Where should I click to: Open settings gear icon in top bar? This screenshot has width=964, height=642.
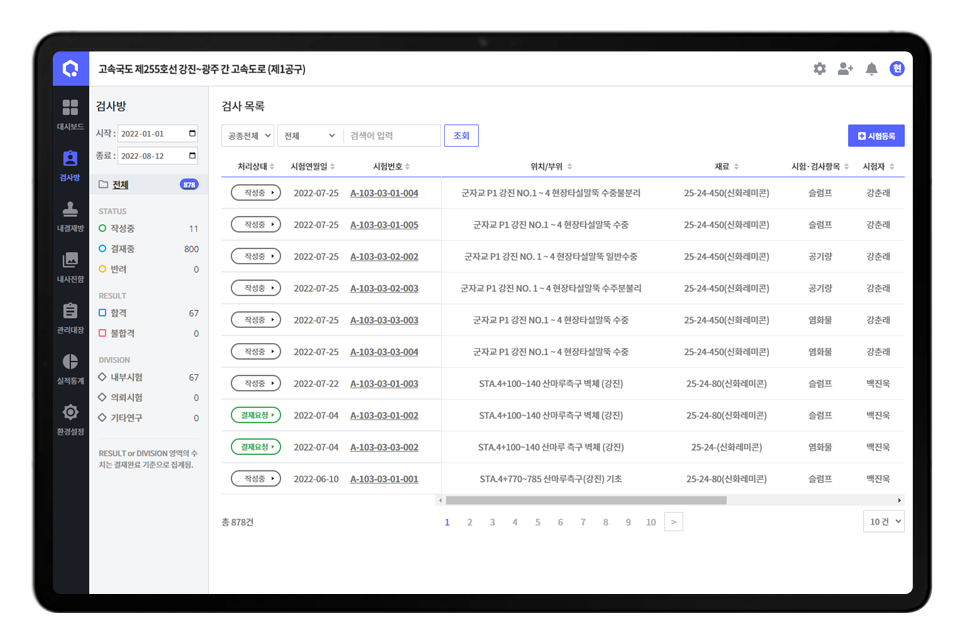pos(819,69)
